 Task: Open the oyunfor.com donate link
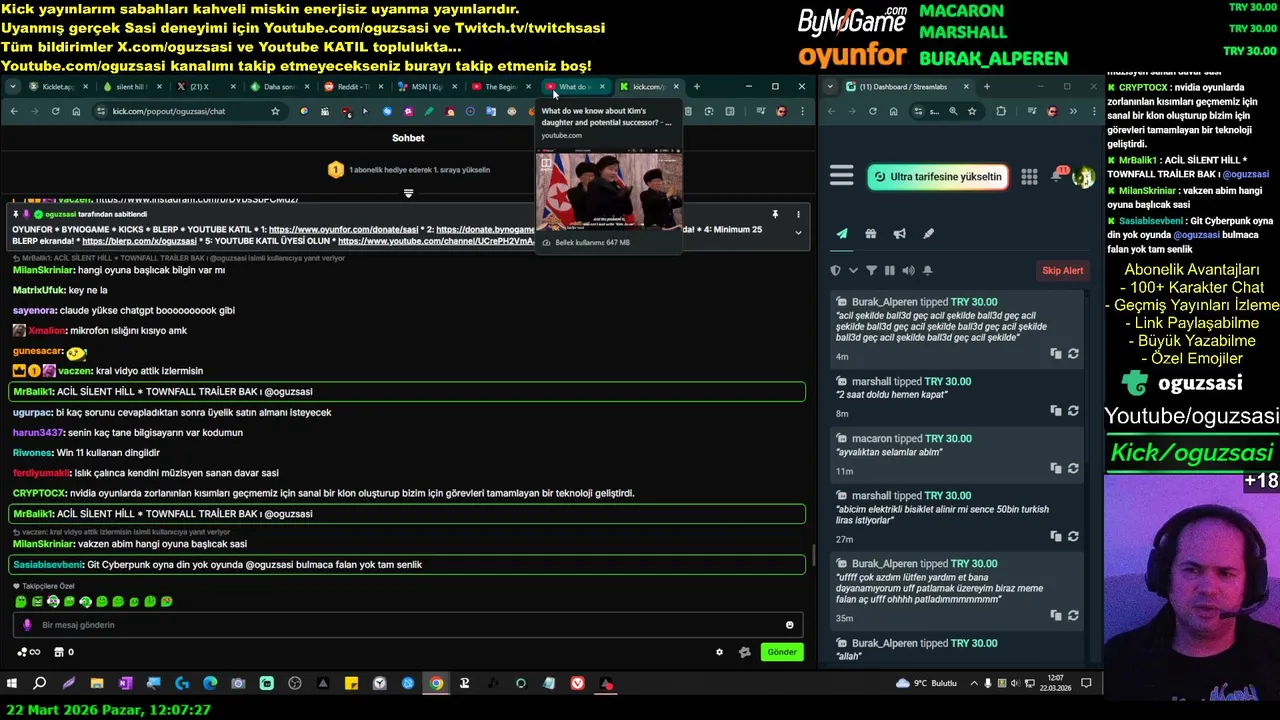pyautogui.click(x=343, y=229)
